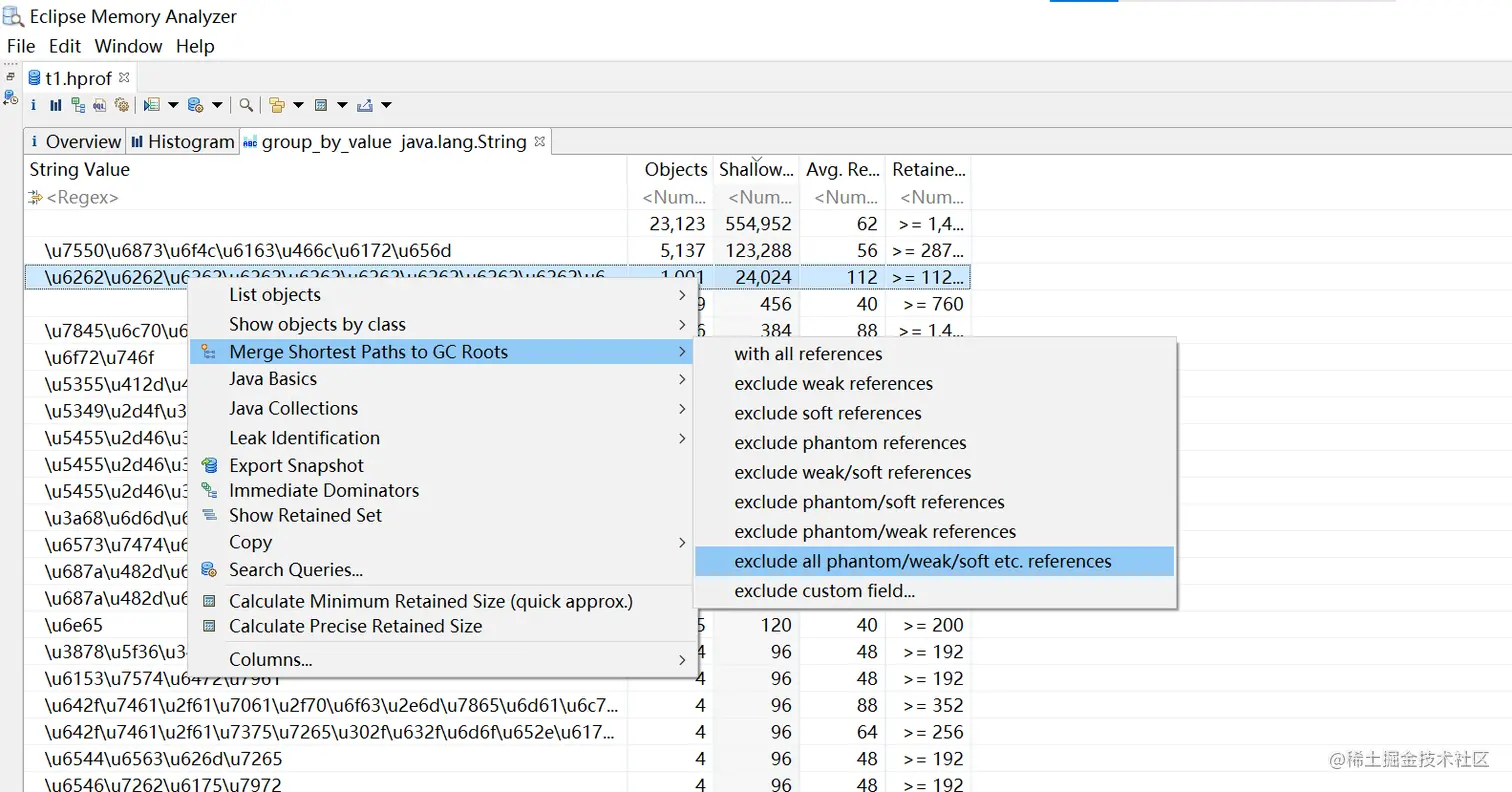
Task: Expand the Columns... submenu
Action: 443,660
